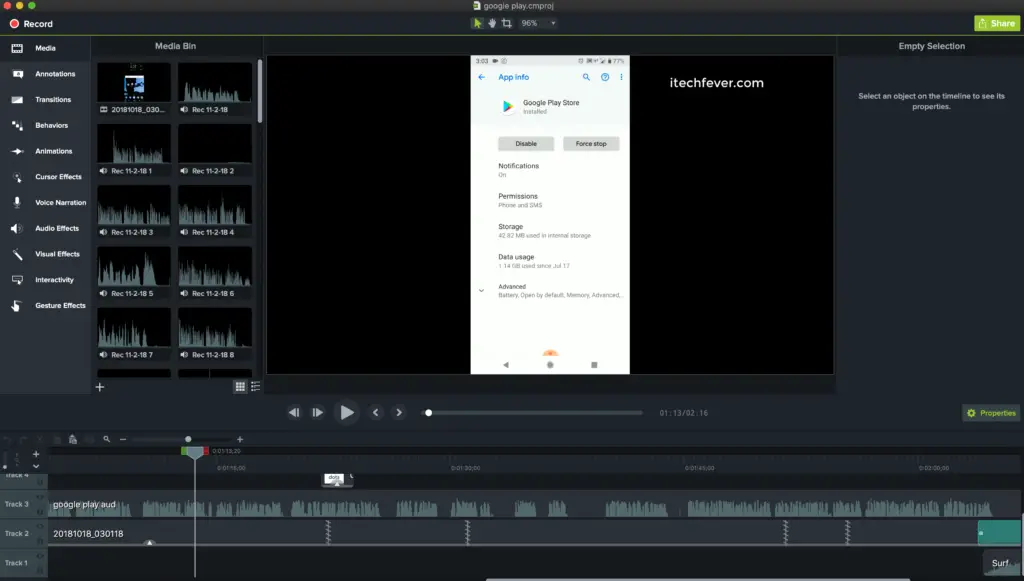Open the 96% canvas zoom dropdown
This screenshot has height=581, width=1024.
(539, 23)
